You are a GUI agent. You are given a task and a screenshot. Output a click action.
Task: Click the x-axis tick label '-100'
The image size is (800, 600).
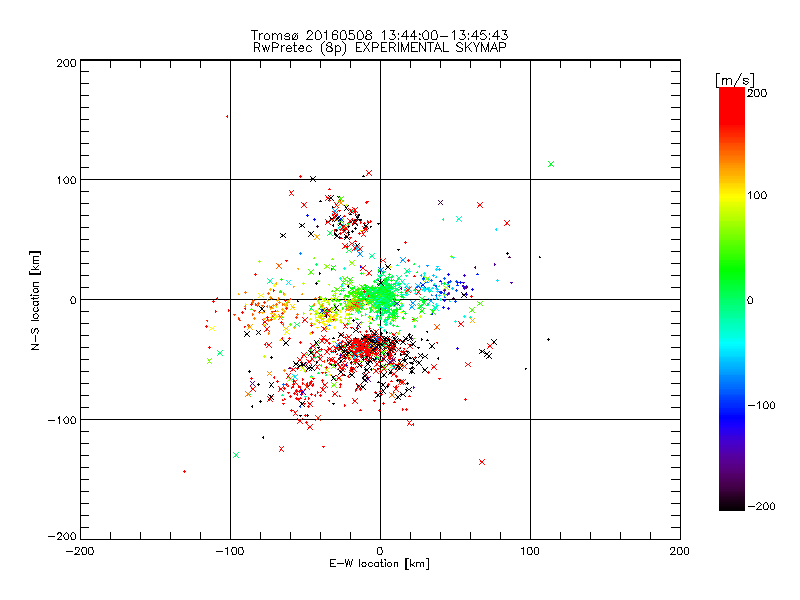(230, 552)
